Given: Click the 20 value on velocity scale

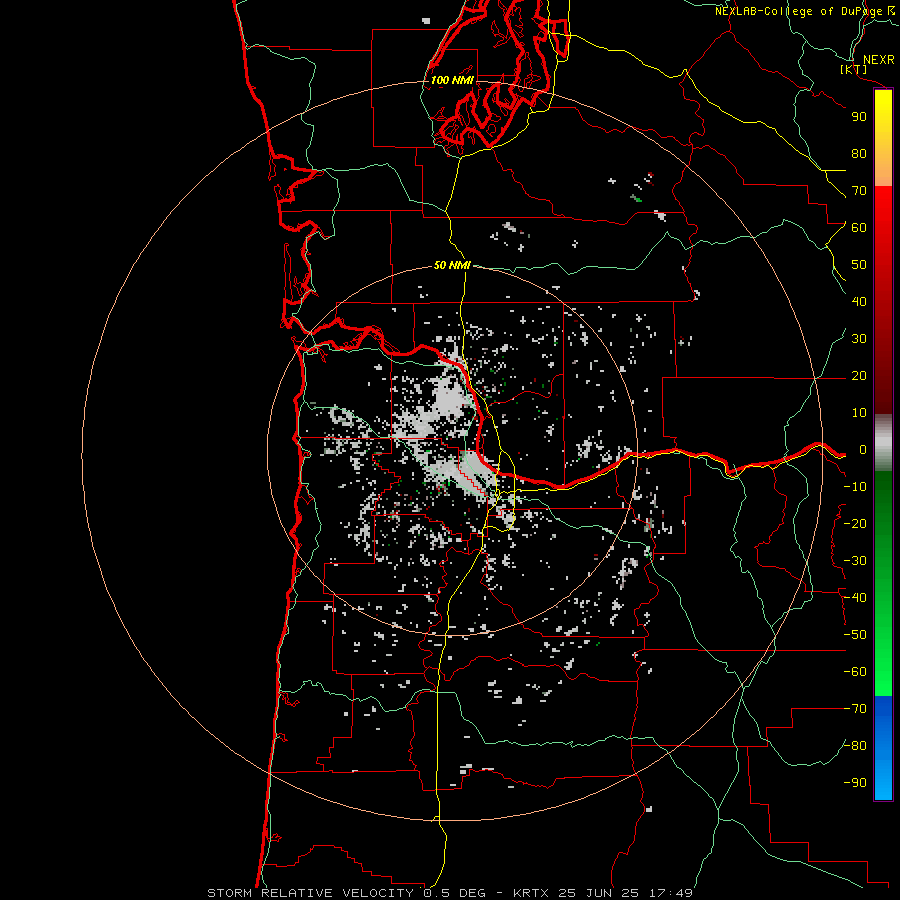Looking at the screenshot, I should point(859,375).
